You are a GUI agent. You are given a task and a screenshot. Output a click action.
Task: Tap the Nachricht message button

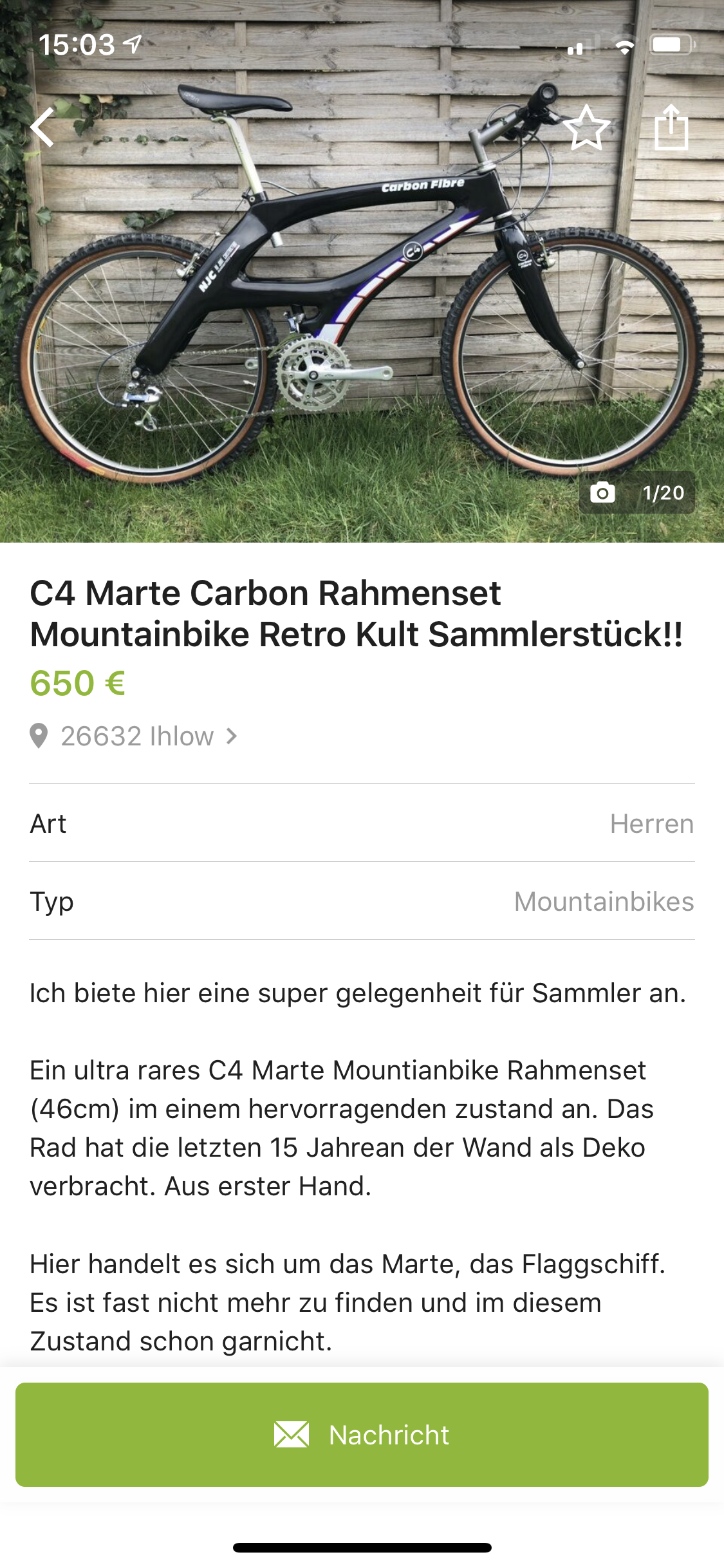(362, 1435)
